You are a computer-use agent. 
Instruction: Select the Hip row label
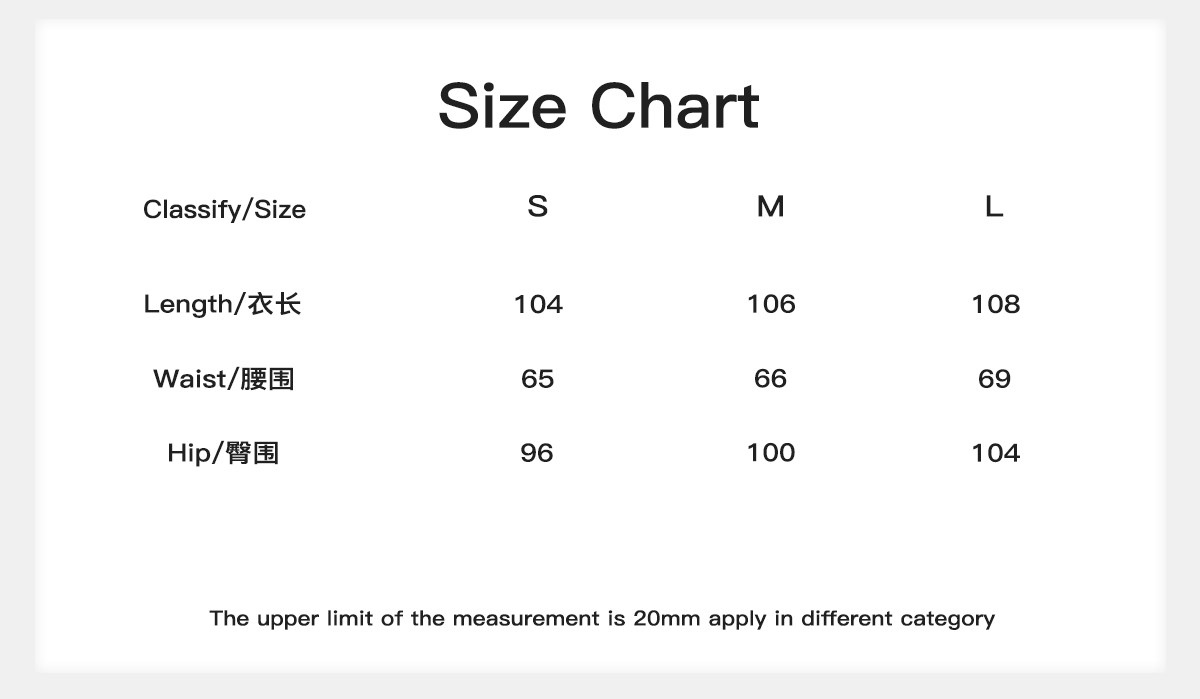(223, 453)
